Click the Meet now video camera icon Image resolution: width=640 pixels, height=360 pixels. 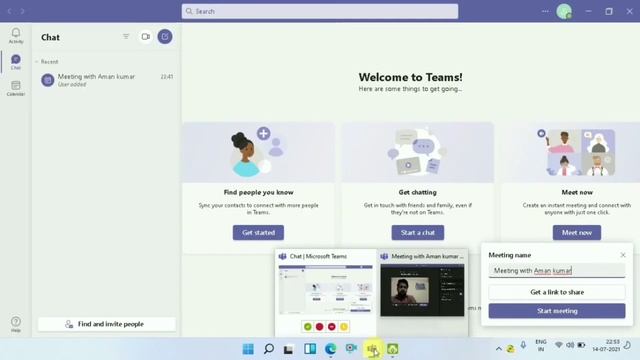coord(145,37)
